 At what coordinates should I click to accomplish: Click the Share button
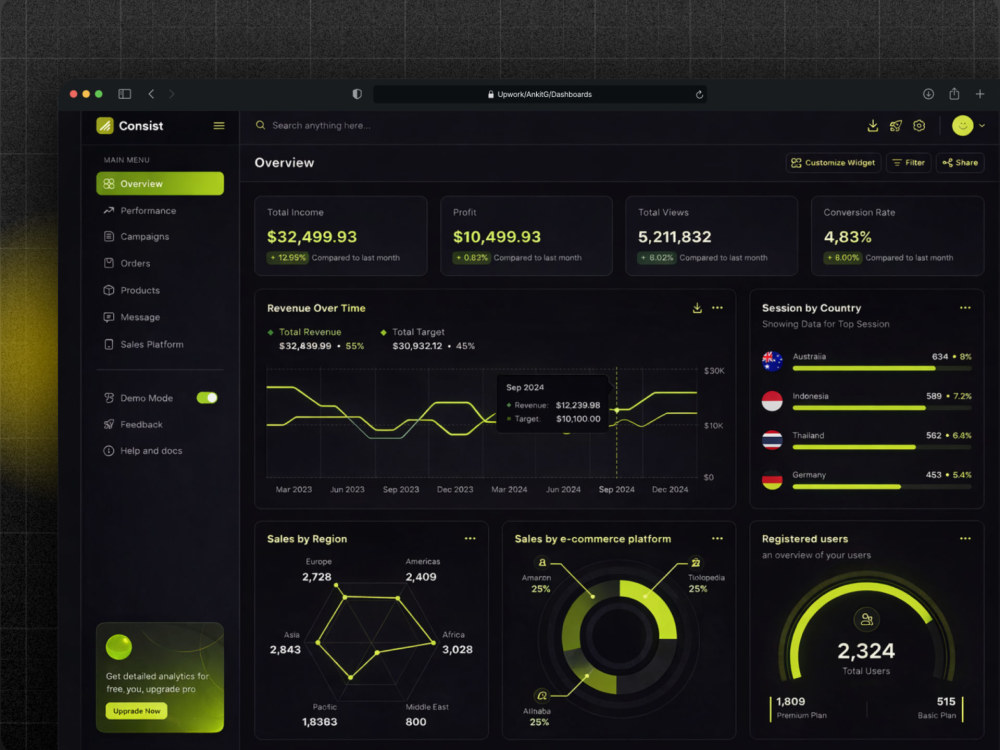tap(960, 163)
